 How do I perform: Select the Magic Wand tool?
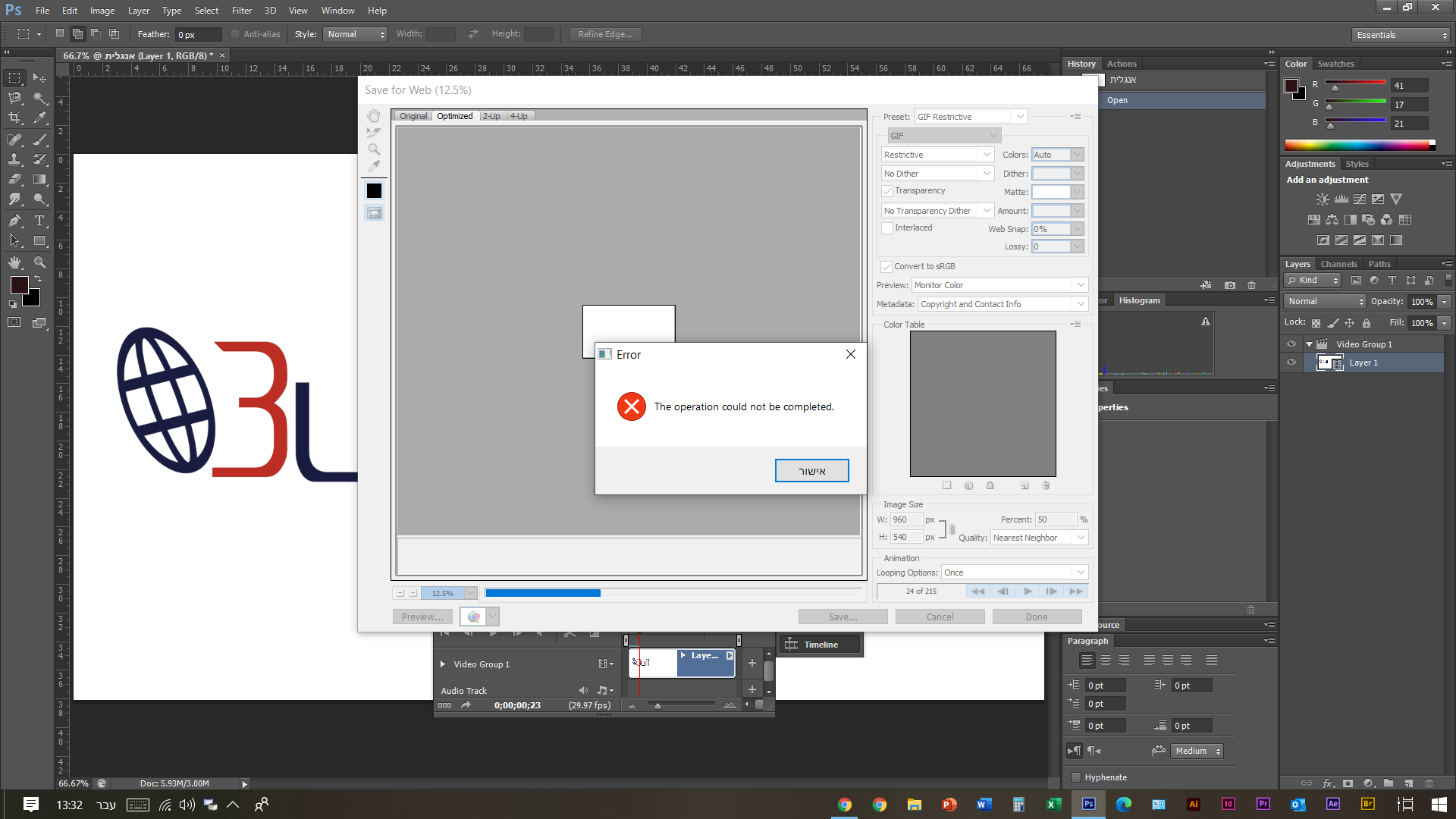[39, 98]
